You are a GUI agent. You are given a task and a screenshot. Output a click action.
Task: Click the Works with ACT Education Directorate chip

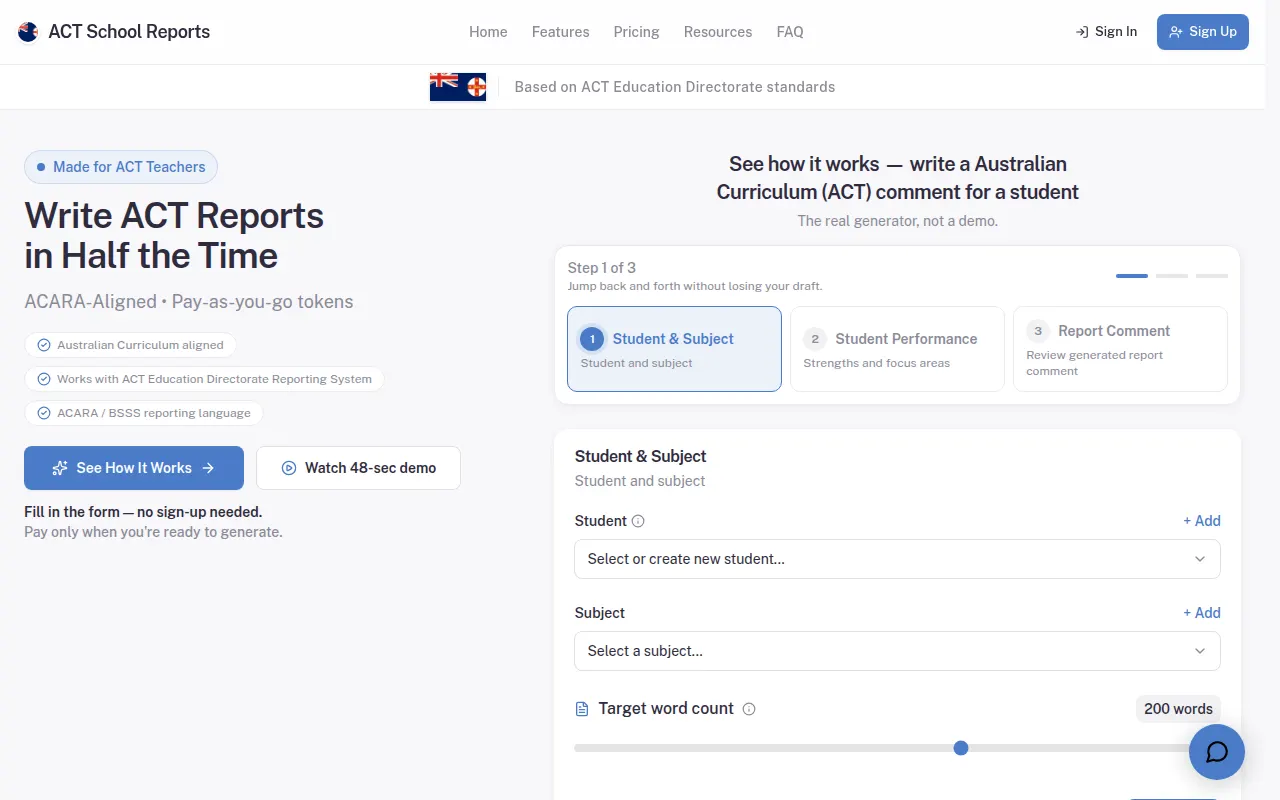pyautogui.click(x=204, y=379)
